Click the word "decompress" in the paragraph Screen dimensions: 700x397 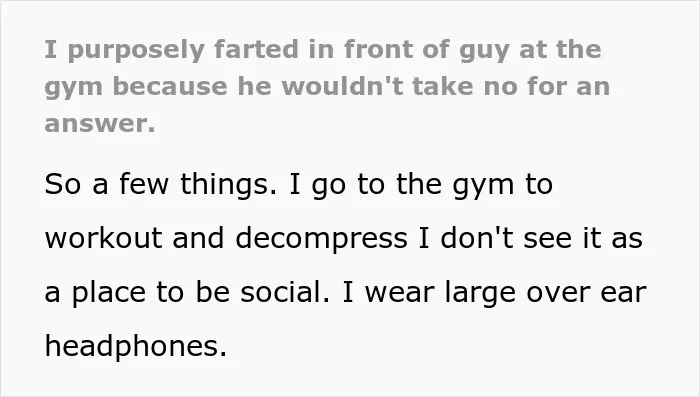pos(321,238)
